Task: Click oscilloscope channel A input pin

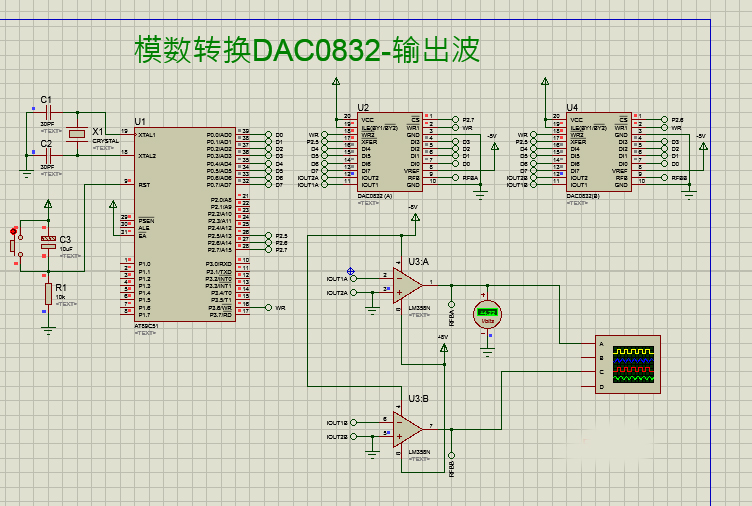Action: tap(589, 343)
